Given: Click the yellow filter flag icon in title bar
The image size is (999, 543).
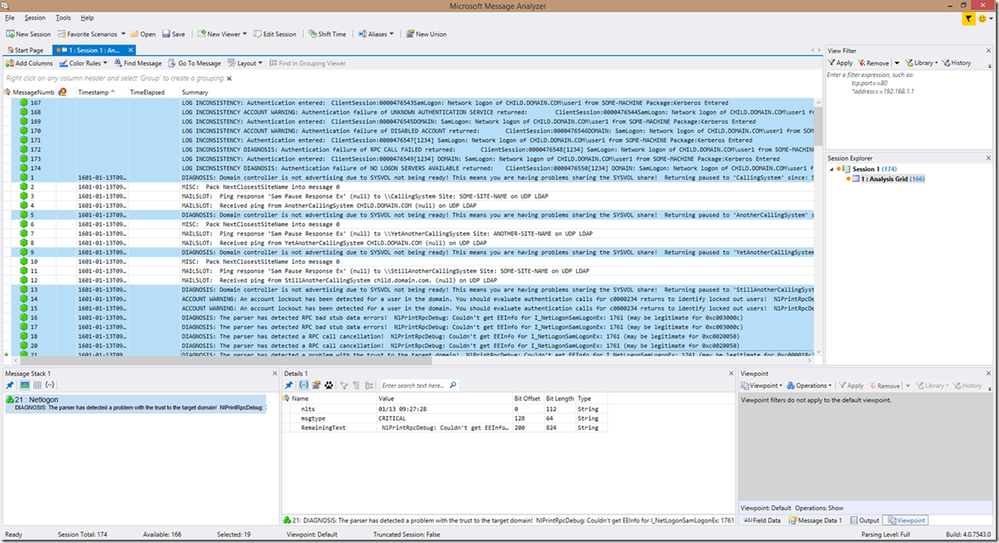Looking at the screenshot, I should click(x=968, y=19).
